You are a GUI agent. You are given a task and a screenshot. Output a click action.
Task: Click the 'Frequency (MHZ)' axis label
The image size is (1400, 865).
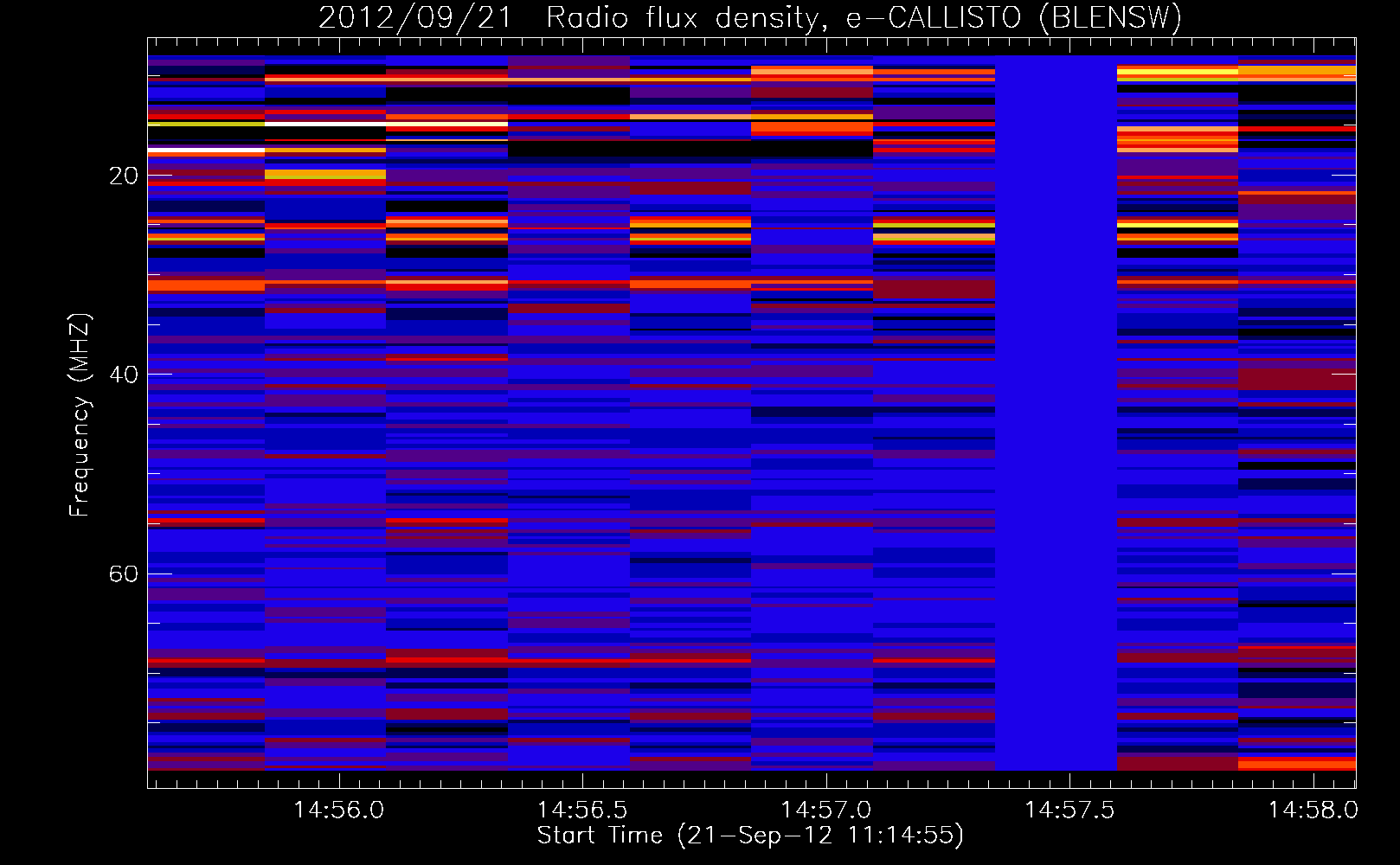click(79, 415)
